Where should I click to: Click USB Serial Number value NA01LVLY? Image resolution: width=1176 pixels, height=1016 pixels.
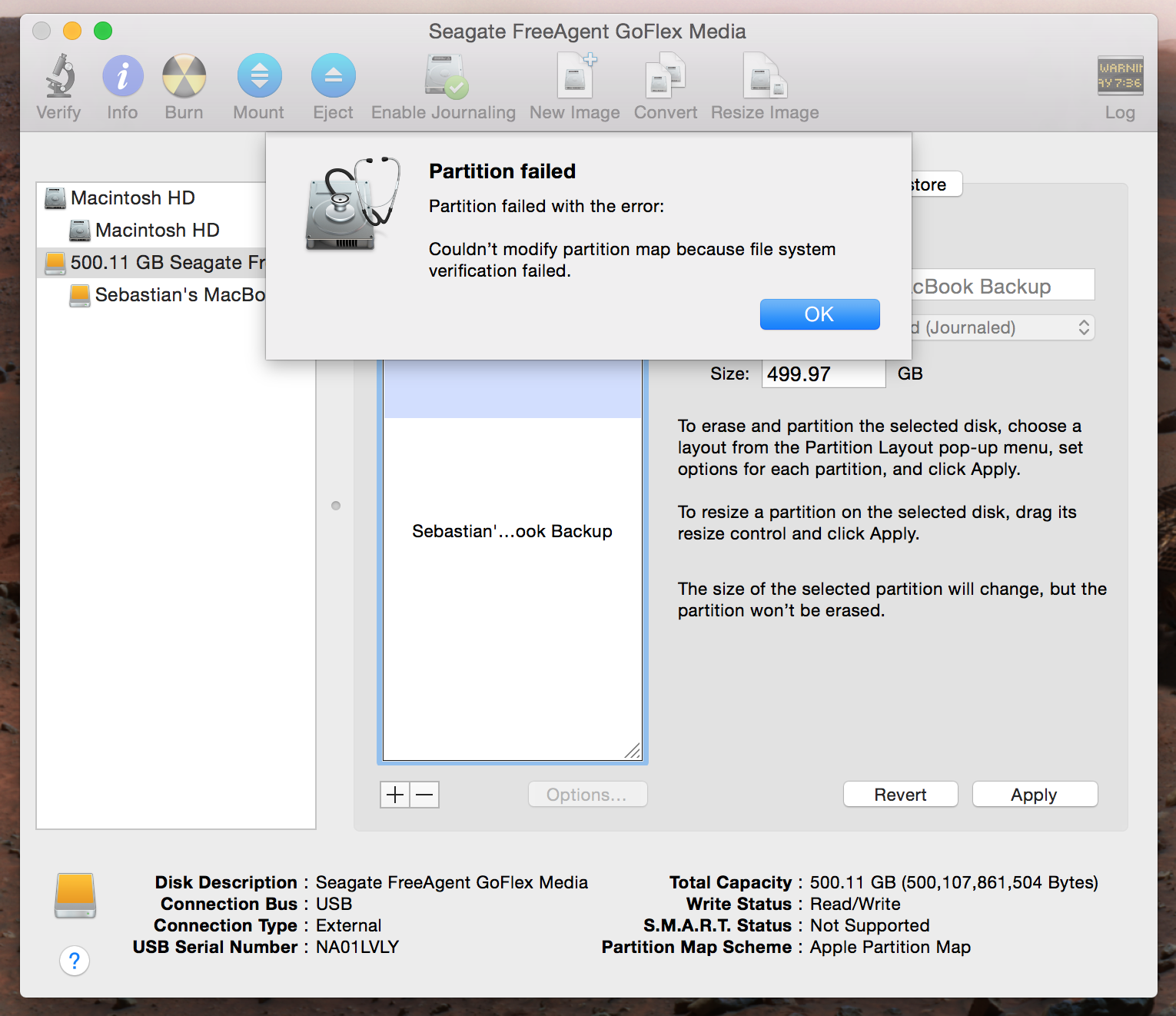point(357,947)
